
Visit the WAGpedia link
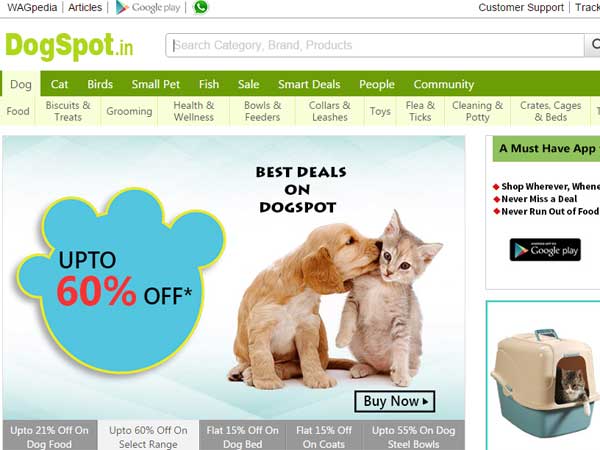pyautogui.click(x=32, y=7)
